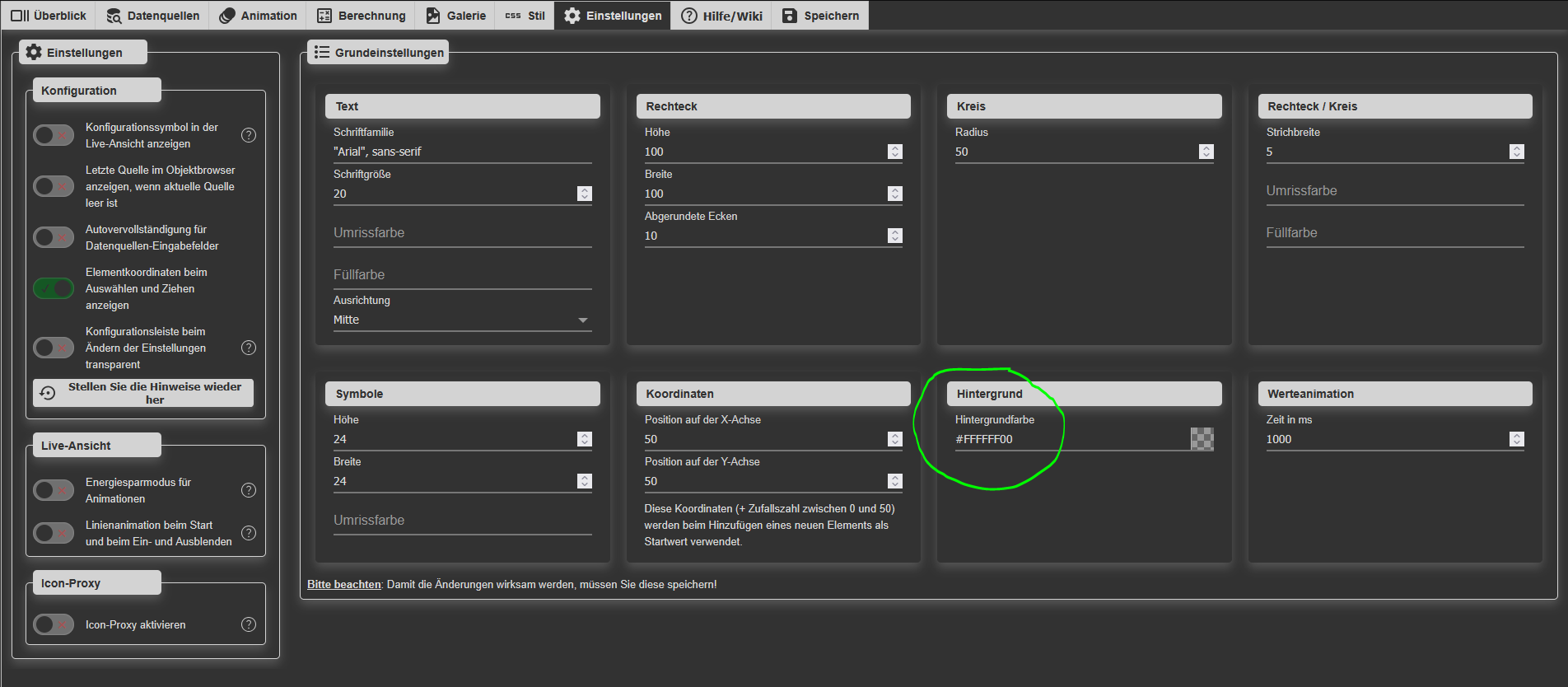Open the Hintergrundfarbe transparent color swatch
This screenshot has width=1568, height=687.
coord(1202,439)
